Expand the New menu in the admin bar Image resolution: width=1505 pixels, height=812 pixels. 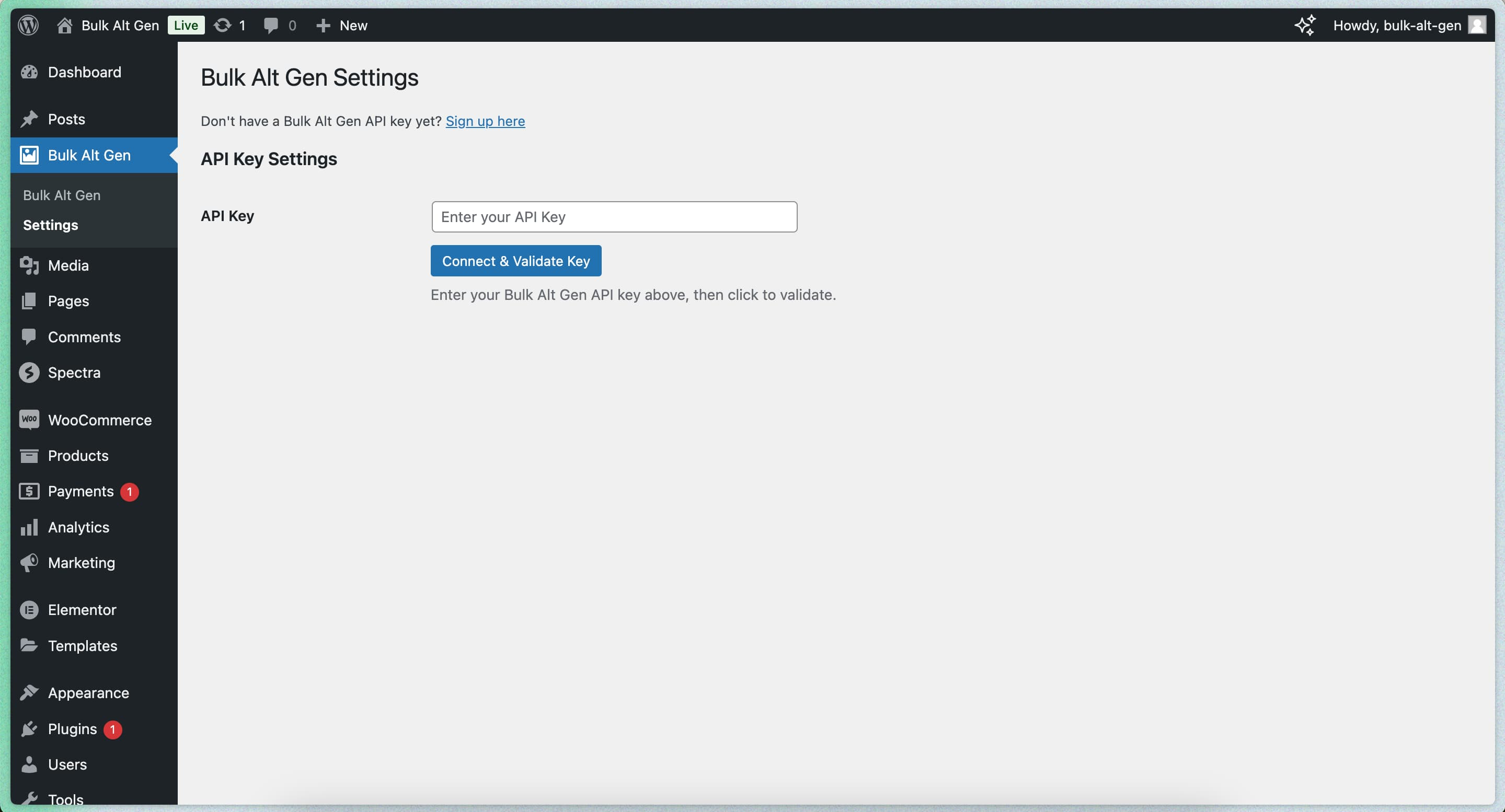(342, 25)
